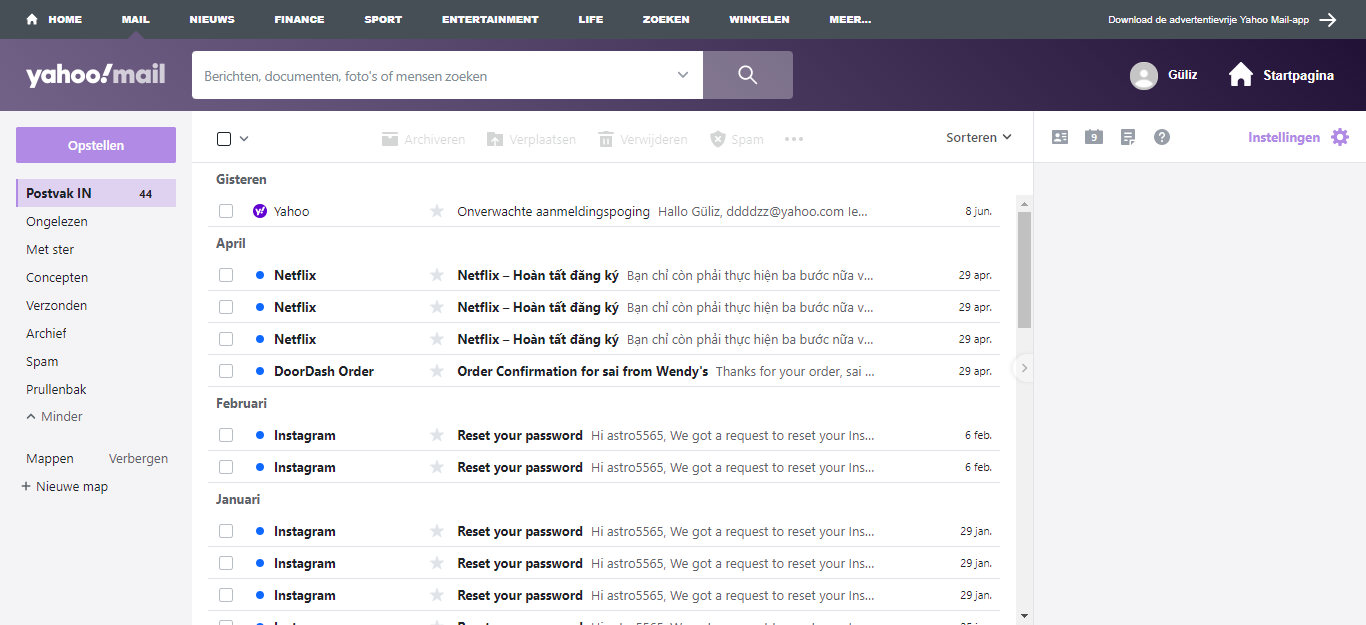Image resolution: width=1366 pixels, height=625 pixels.
Task: Click Verbergen to hide Mappen
Action: [x=138, y=459]
